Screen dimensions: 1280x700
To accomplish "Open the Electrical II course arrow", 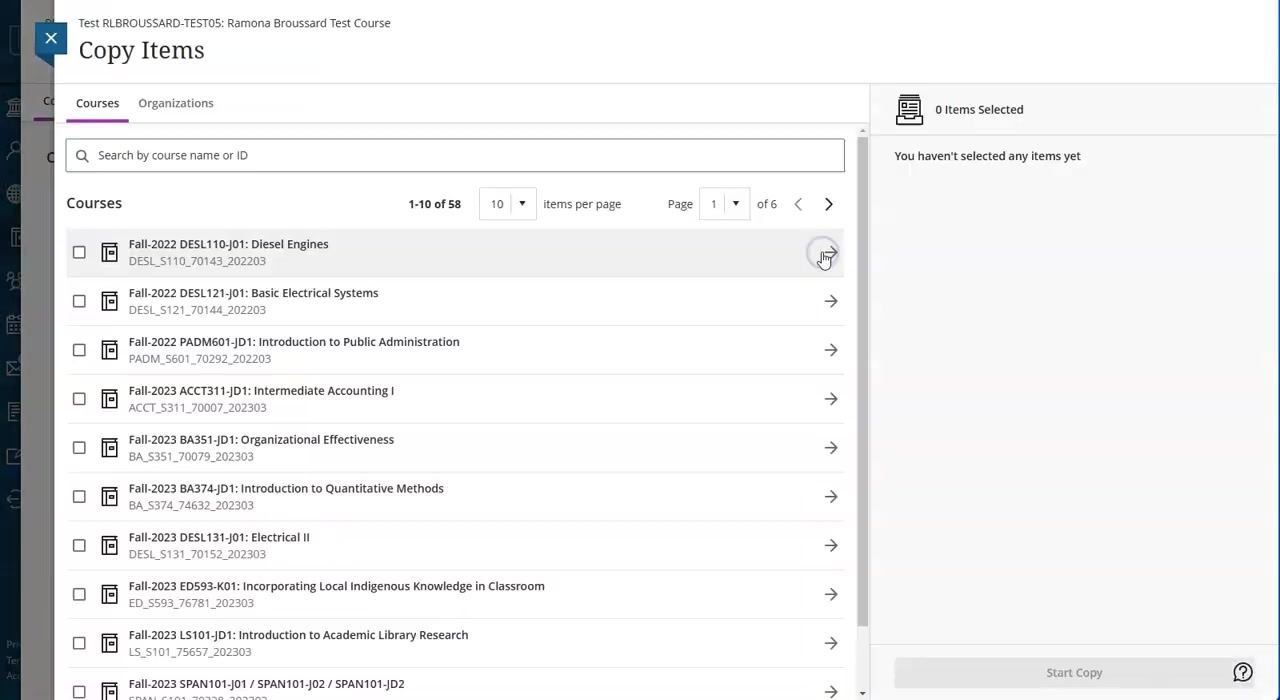I will coord(830,546).
